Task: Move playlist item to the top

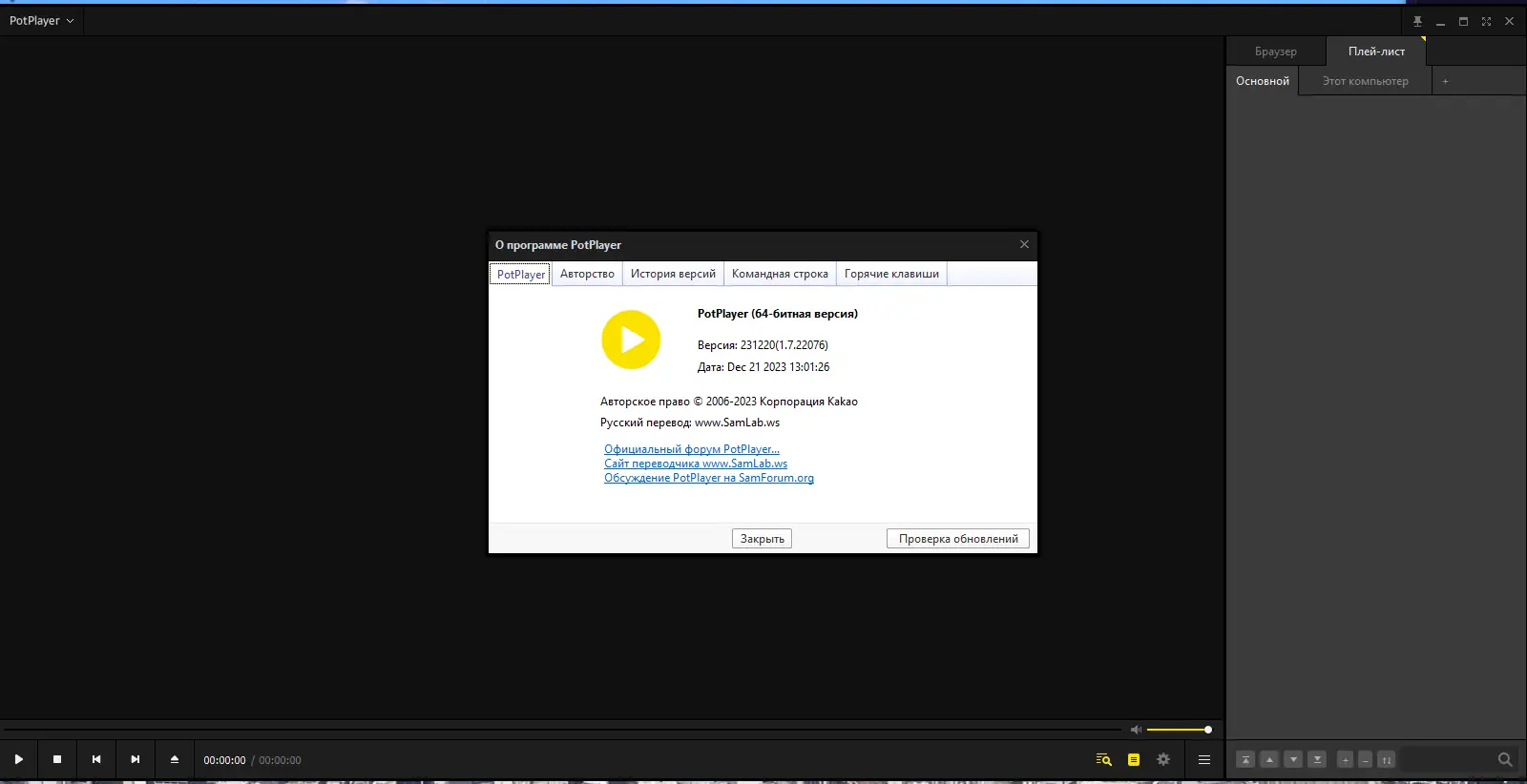Action: point(1245,759)
